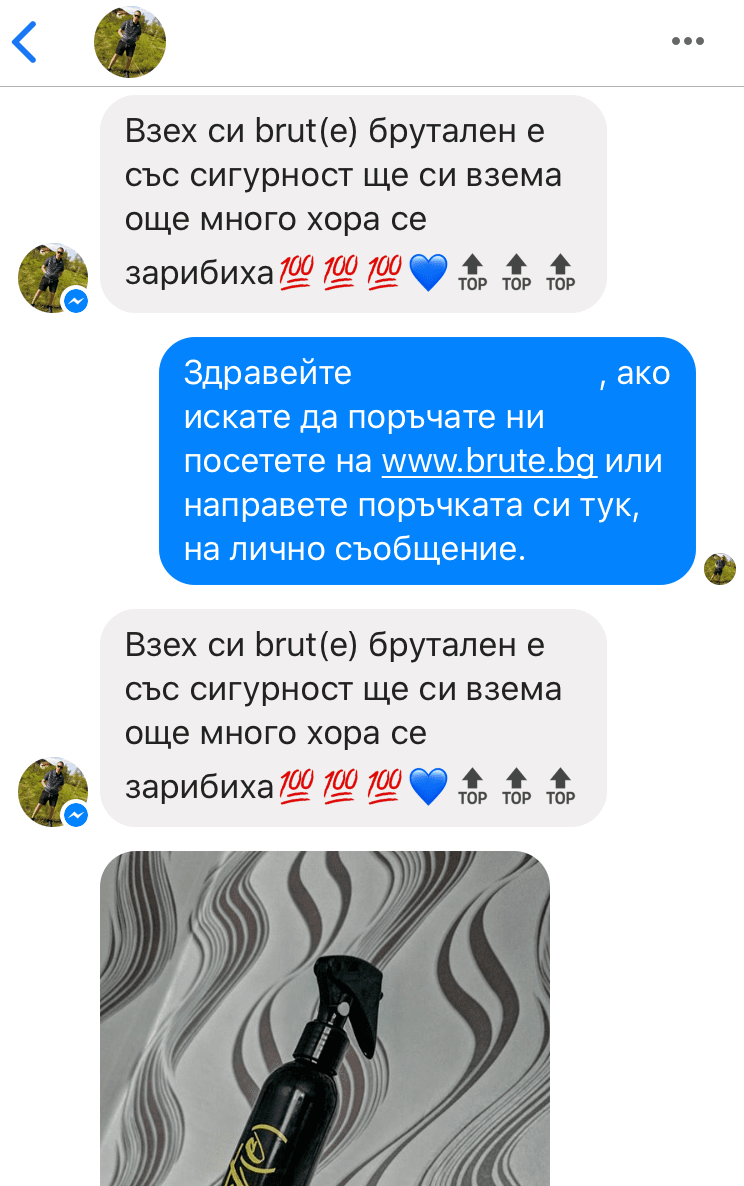Viewport: 744px width, 1186px height.
Task: Click the blue heart emoji in the first message
Action: click(x=428, y=272)
